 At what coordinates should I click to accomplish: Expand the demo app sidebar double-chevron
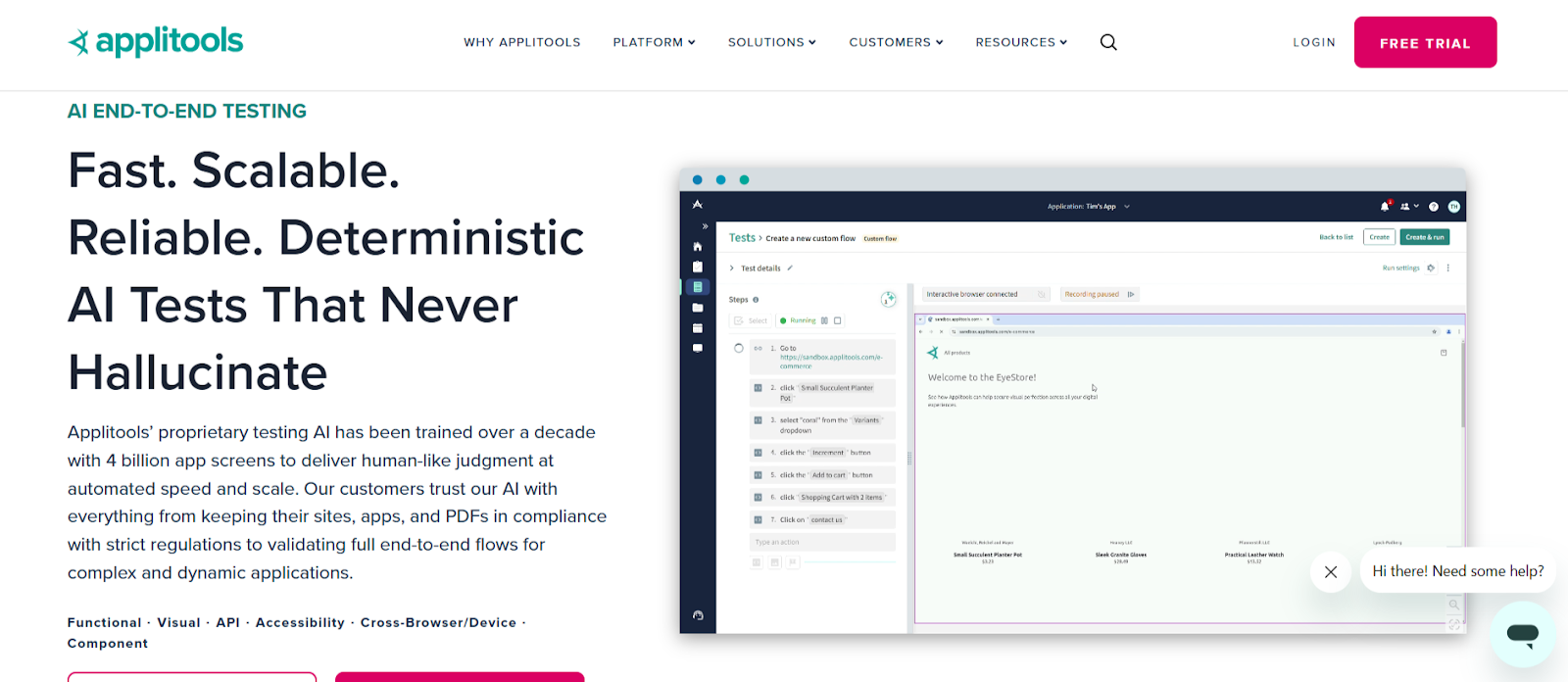click(x=705, y=226)
